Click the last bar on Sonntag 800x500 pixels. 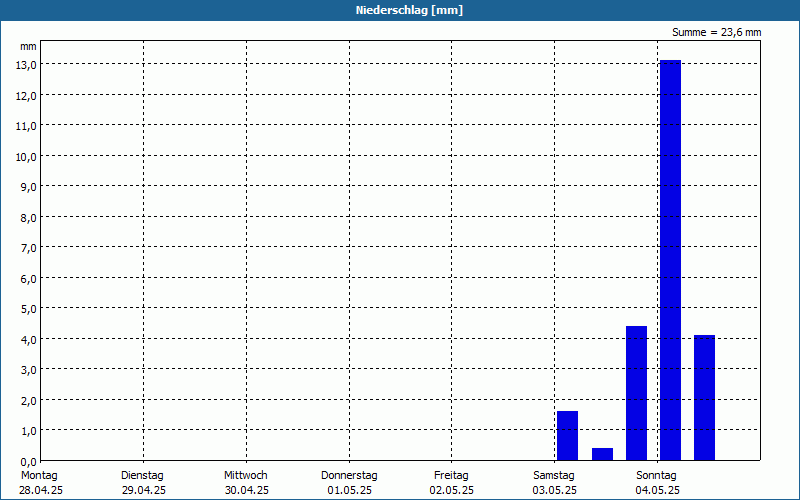(x=705, y=398)
